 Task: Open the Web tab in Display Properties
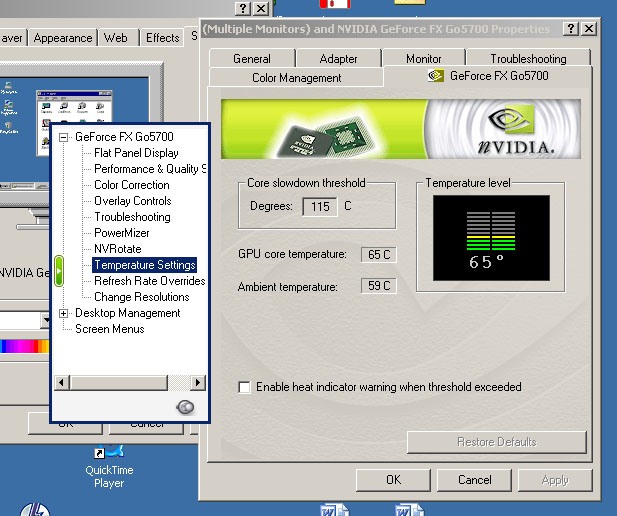[x=118, y=38]
